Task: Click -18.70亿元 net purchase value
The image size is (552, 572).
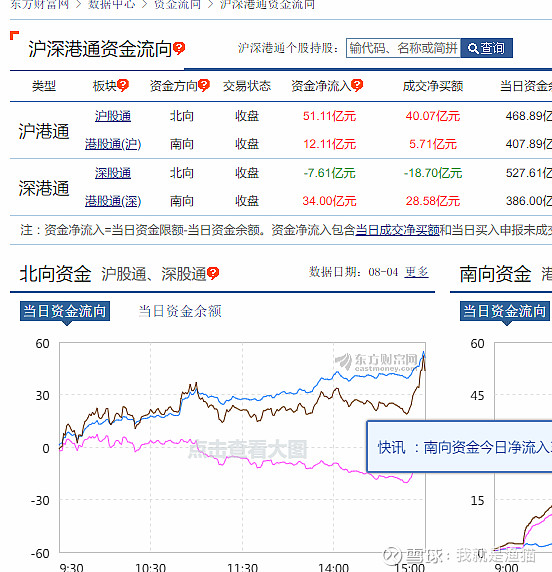Action: tap(433, 173)
